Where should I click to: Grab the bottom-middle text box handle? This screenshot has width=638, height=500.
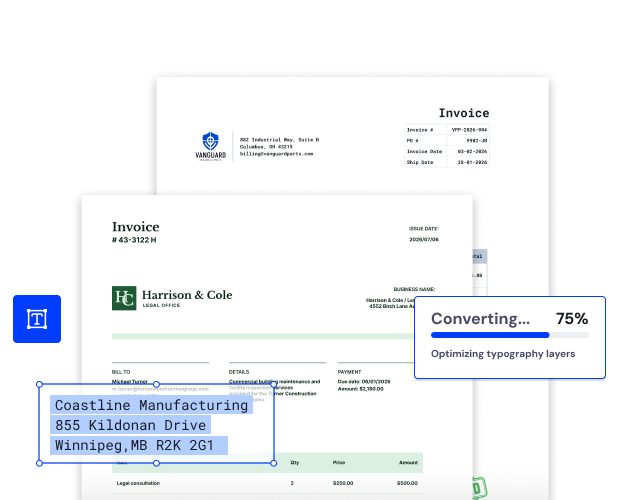156,463
